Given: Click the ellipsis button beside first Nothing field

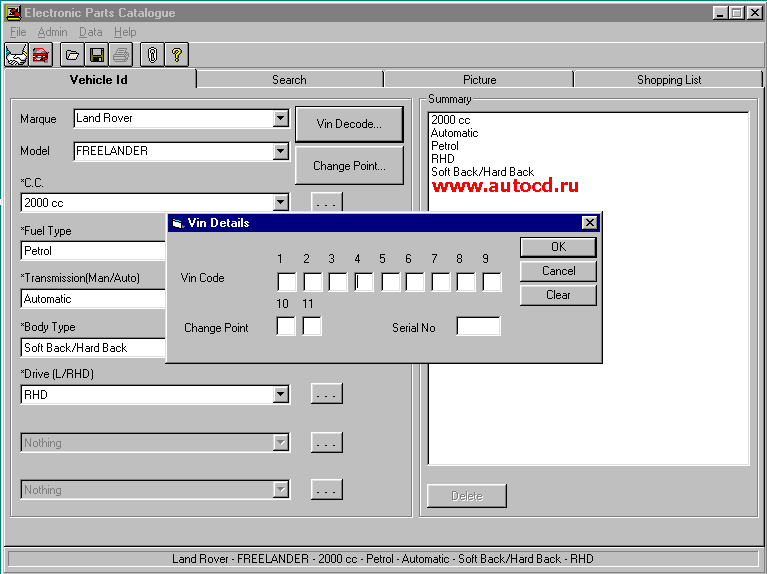Looking at the screenshot, I should coord(326,443).
